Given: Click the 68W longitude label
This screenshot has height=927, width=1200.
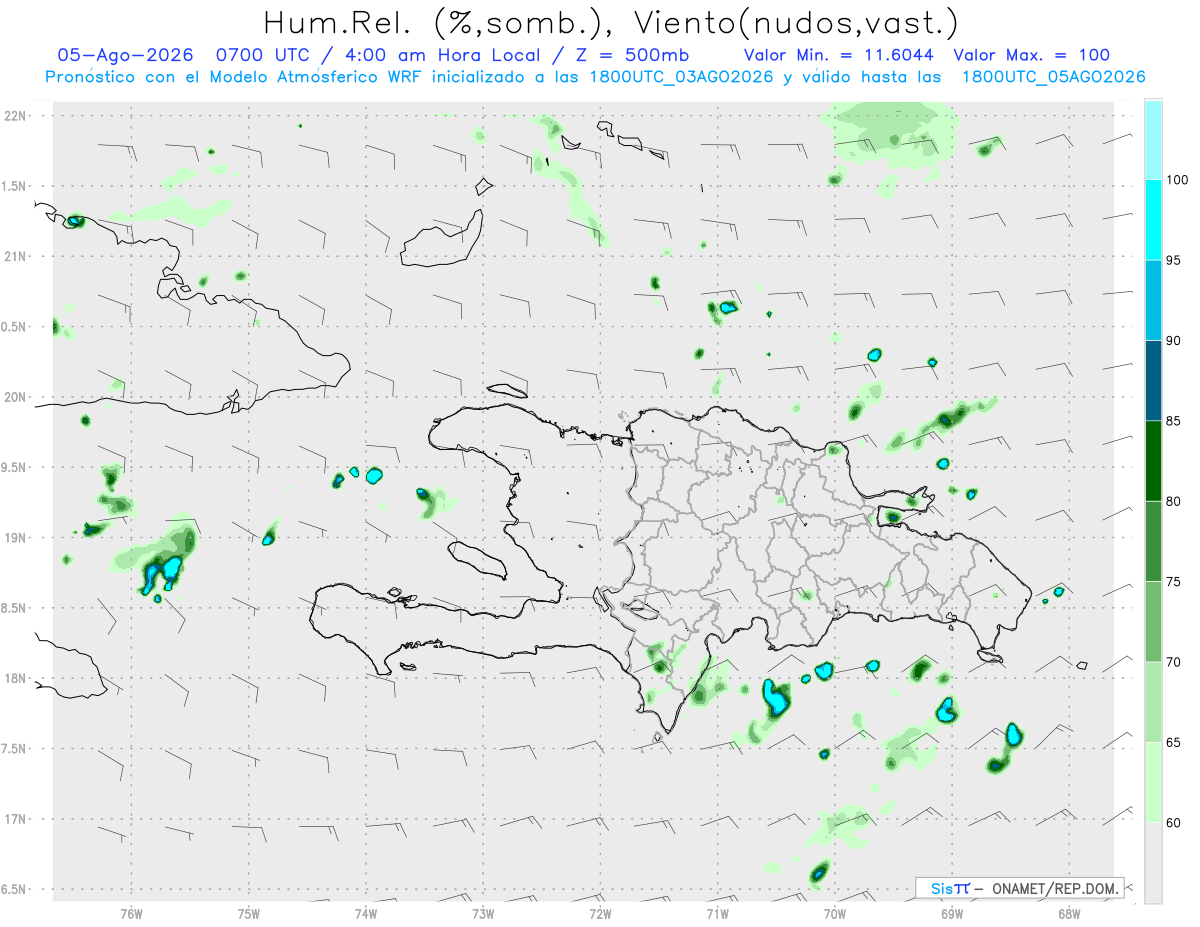Looking at the screenshot, I should click(1068, 913).
